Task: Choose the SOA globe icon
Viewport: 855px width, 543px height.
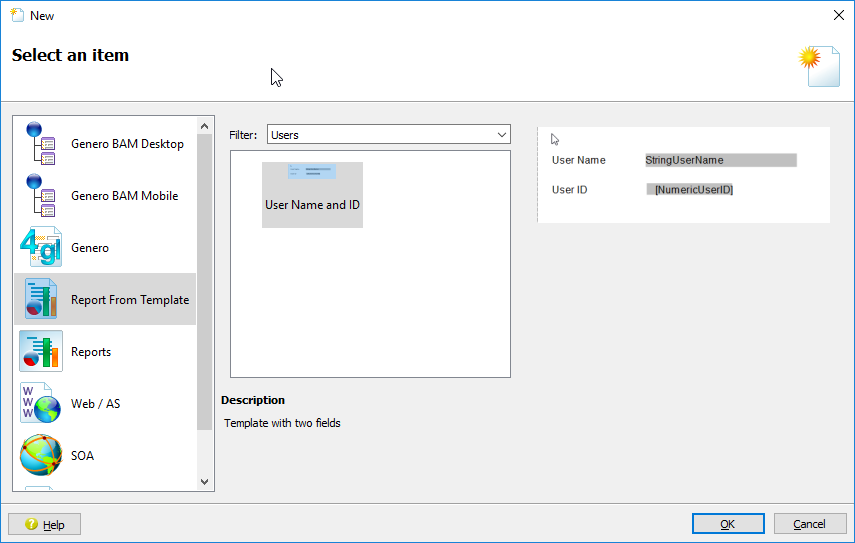Action: pyautogui.click(x=41, y=455)
